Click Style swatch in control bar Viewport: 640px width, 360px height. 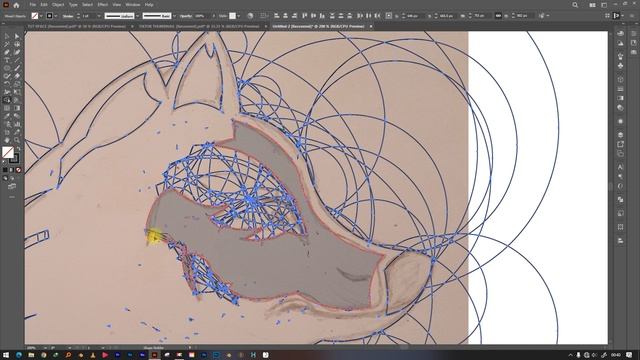(232, 16)
